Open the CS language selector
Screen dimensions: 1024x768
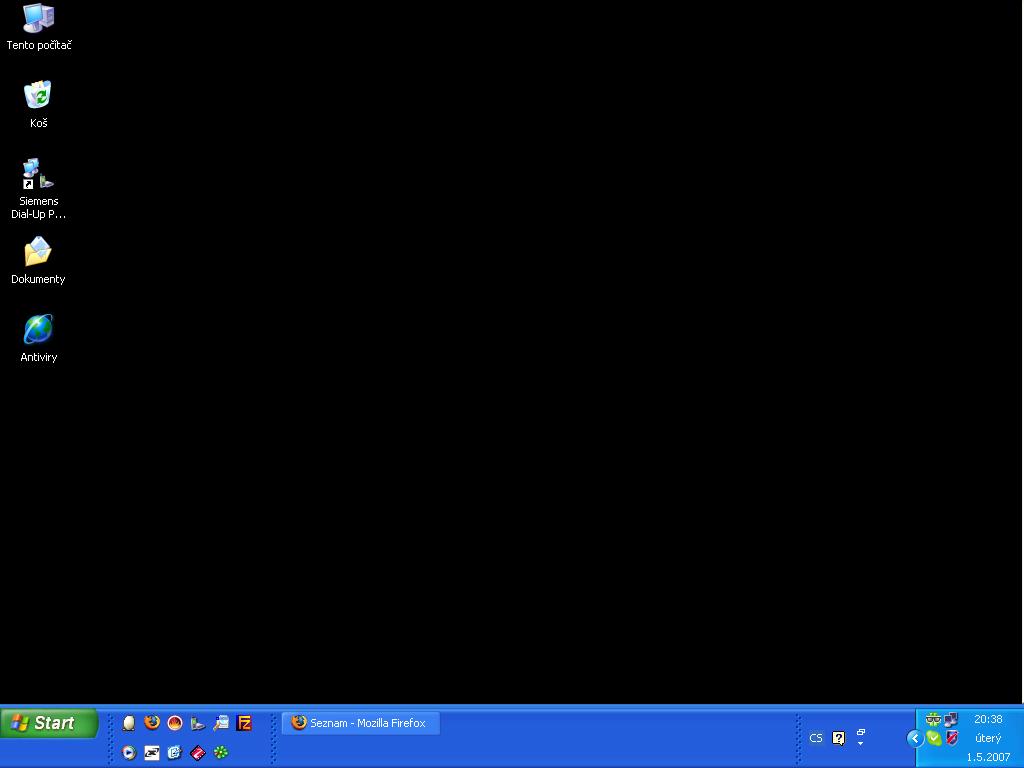click(x=816, y=738)
